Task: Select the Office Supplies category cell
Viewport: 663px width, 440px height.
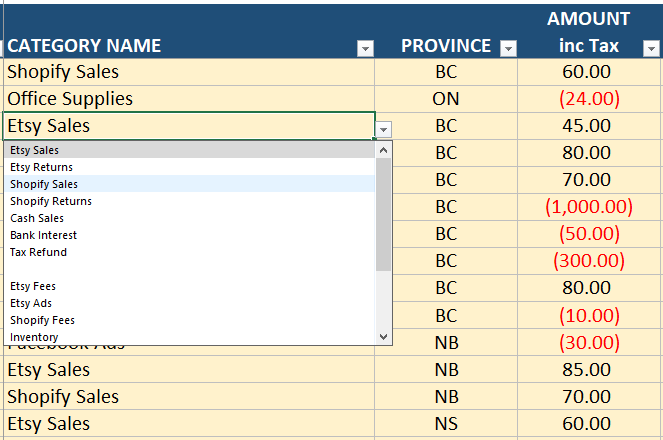Action: point(189,99)
